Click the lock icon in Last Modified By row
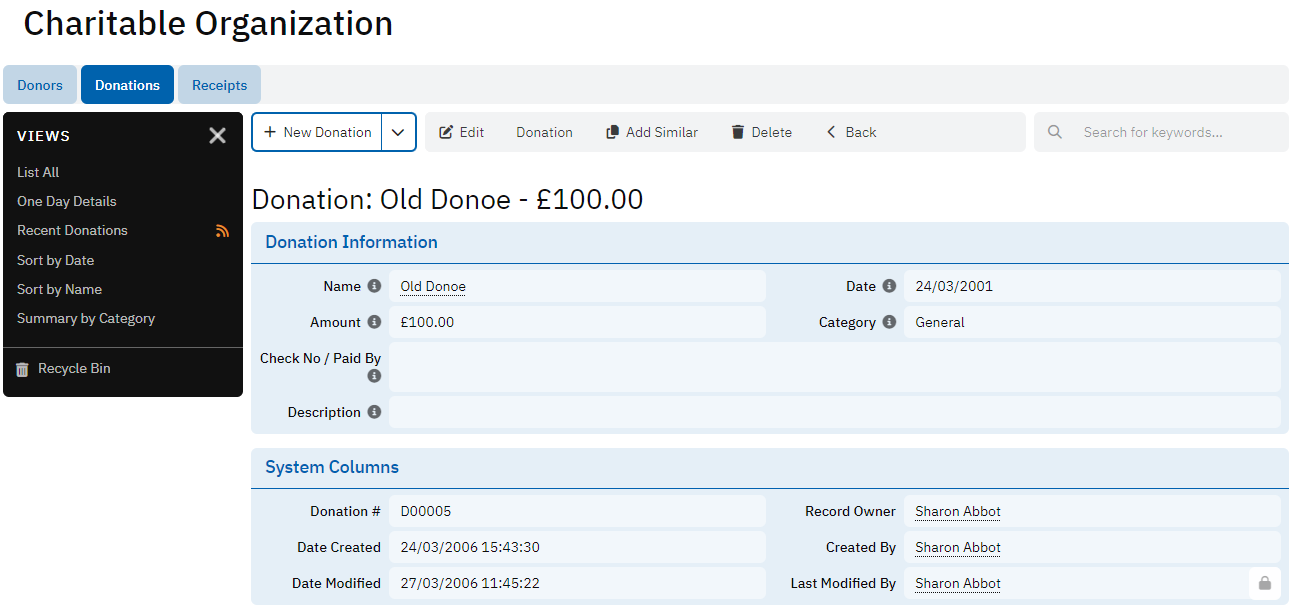This screenshot has height=613, width=1292. [1264, 583]
